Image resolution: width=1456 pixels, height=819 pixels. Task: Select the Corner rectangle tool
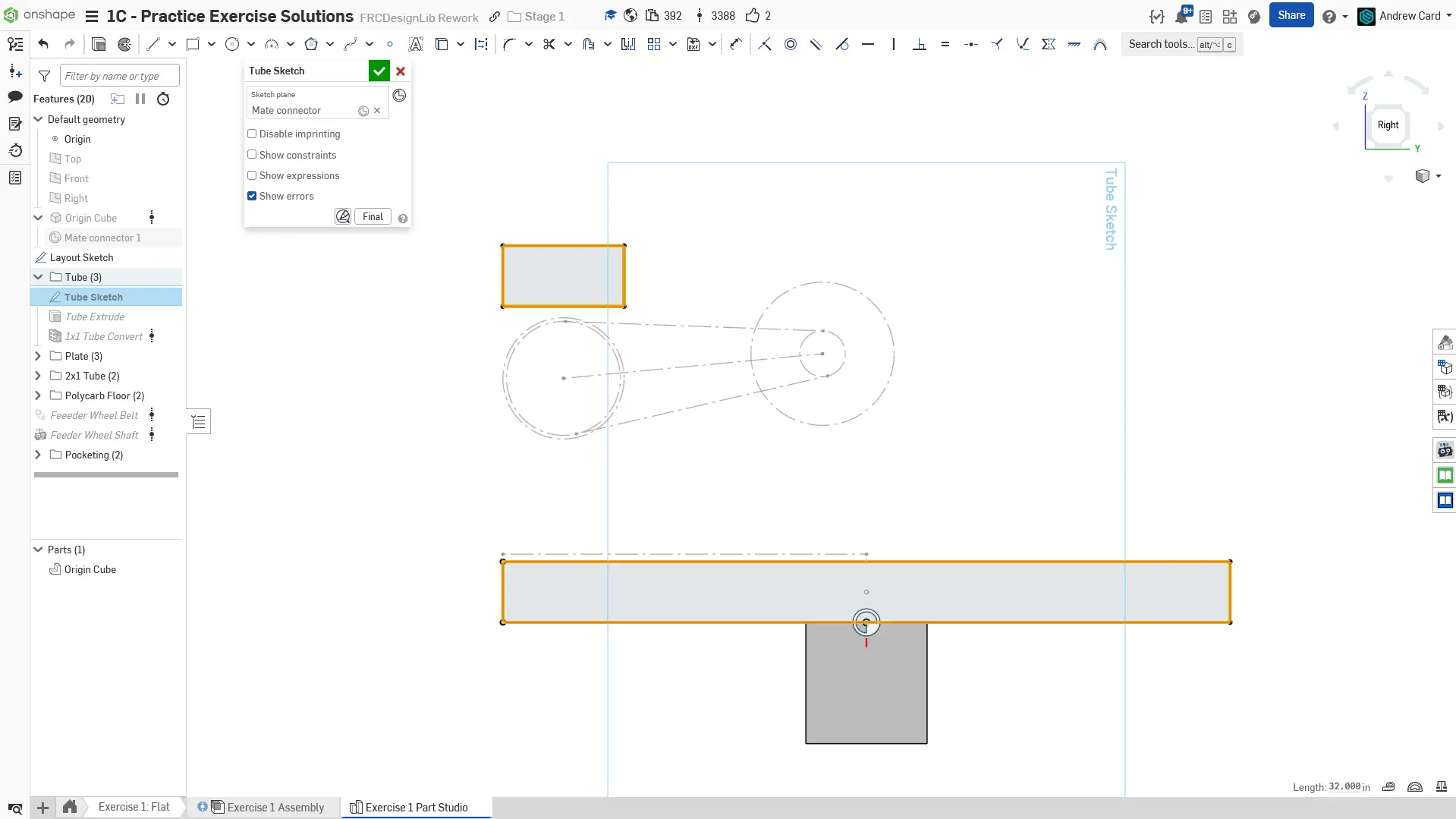coord(193,44)
